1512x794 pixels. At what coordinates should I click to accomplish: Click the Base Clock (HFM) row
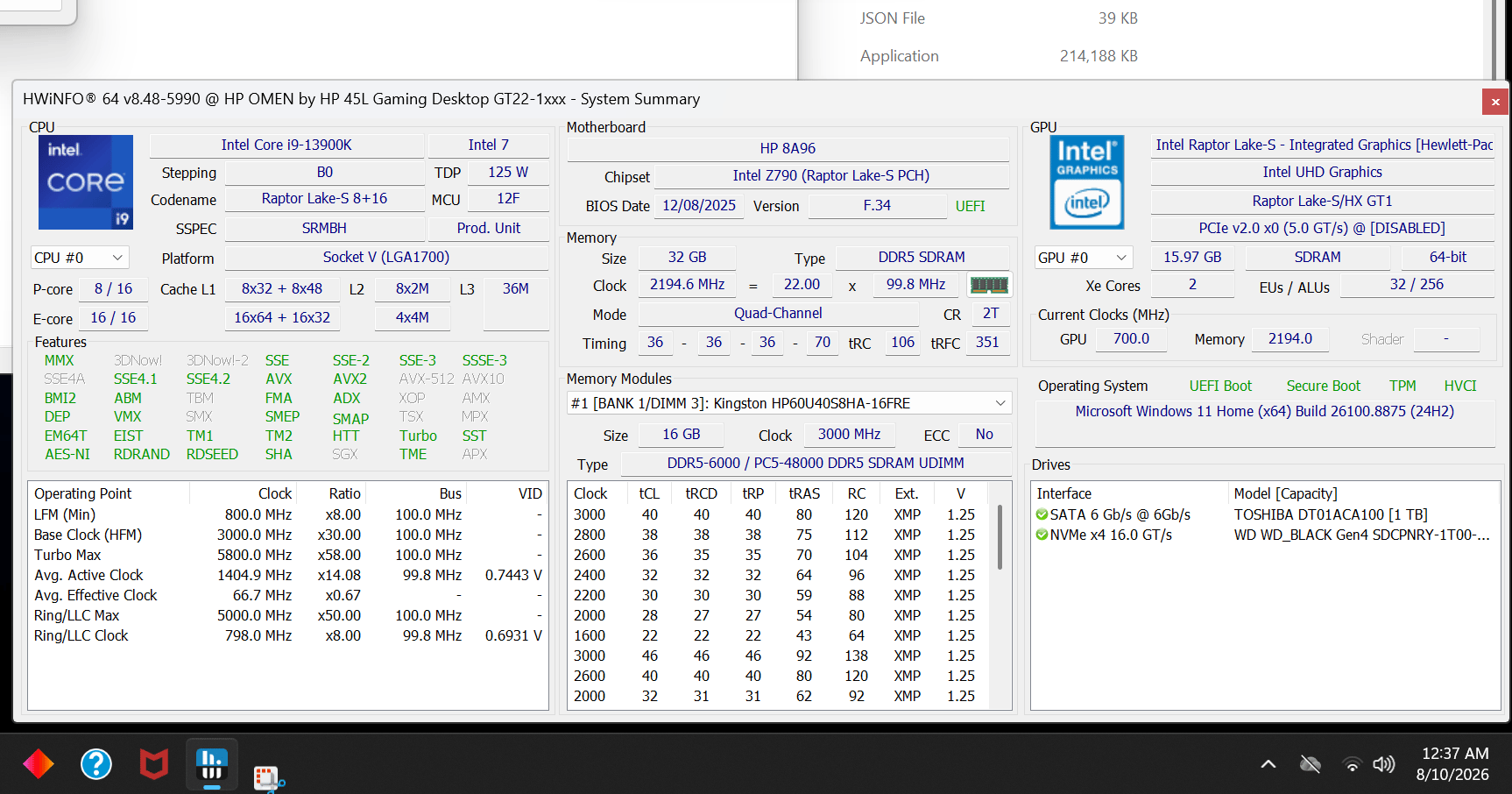[x=288, y=535]
